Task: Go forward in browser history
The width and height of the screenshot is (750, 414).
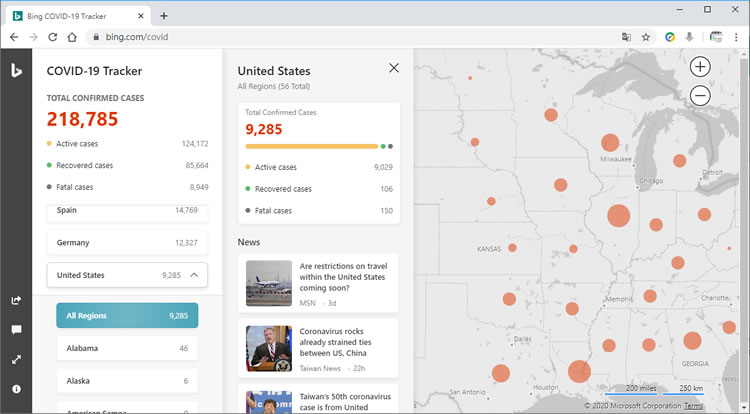Action: click(x=33, y=37)
